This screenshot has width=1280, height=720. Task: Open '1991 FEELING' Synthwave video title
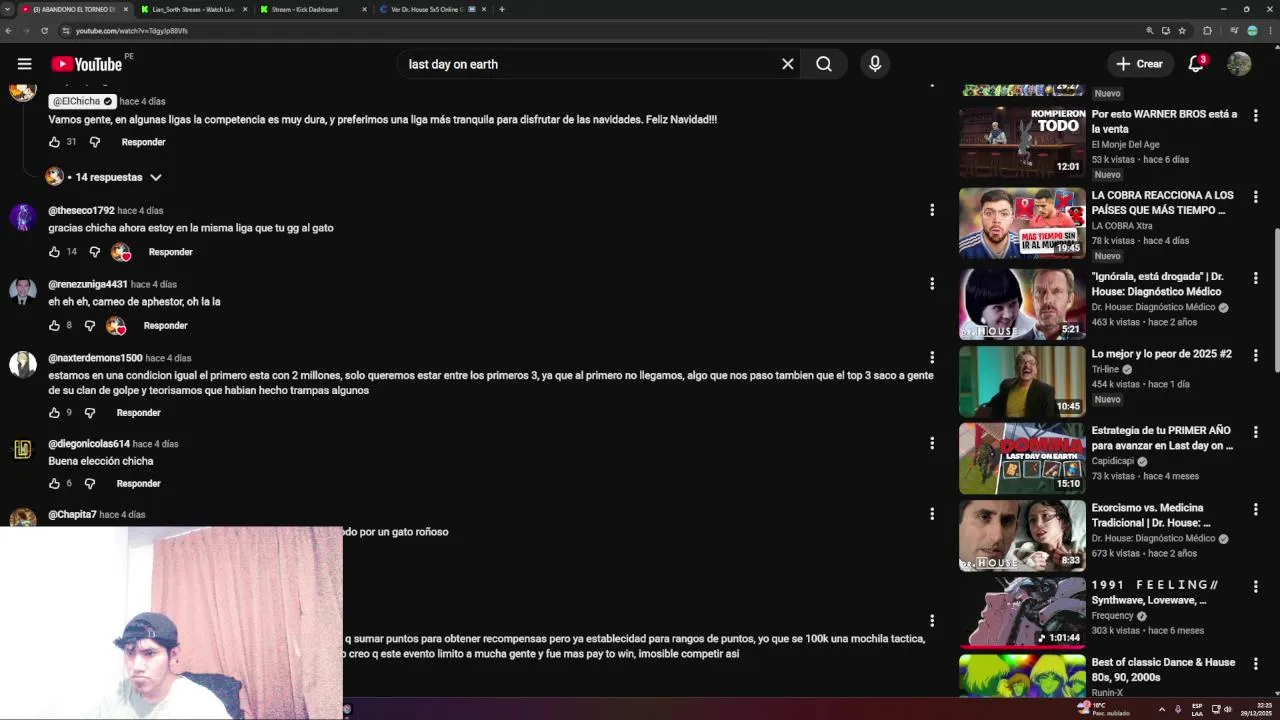(x=1155, y=592)
